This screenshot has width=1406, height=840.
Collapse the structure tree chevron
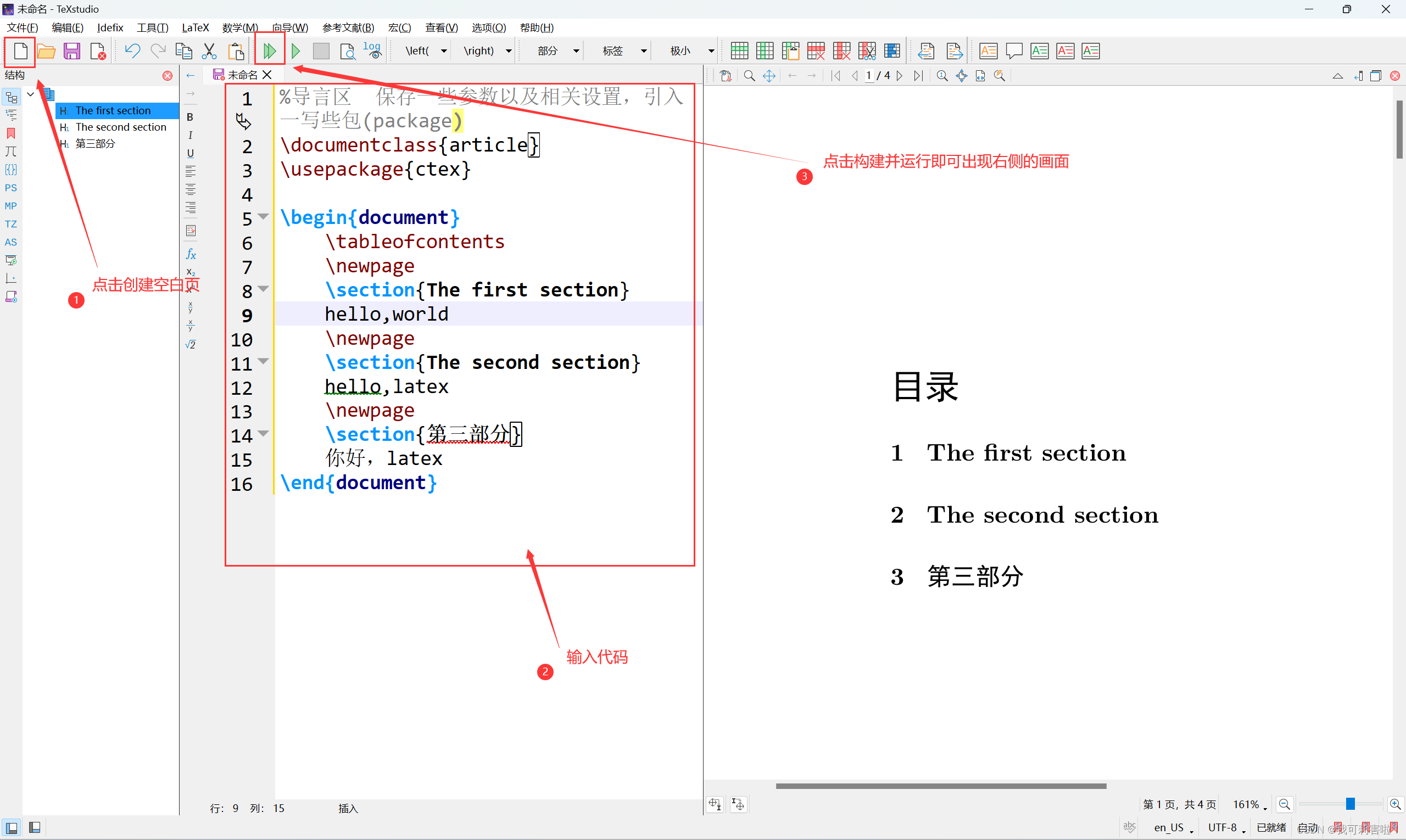tap(31, 94)
